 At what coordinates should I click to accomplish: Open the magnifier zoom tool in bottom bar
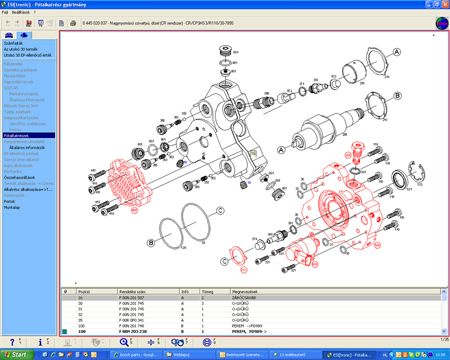click(124, 342)
